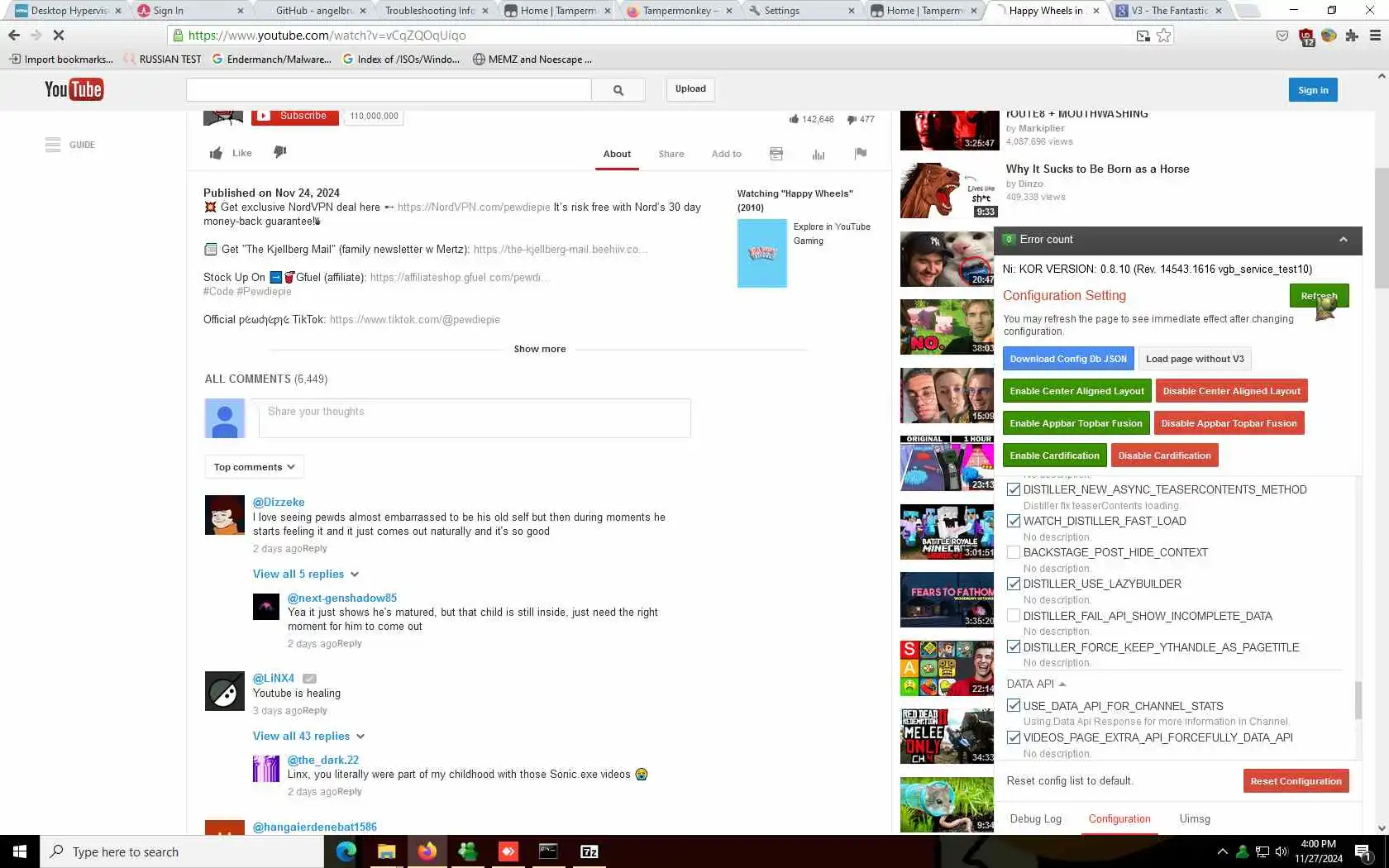
Task: Open the 7-Zip taskbar icon
Action: (x=589, y=851)
